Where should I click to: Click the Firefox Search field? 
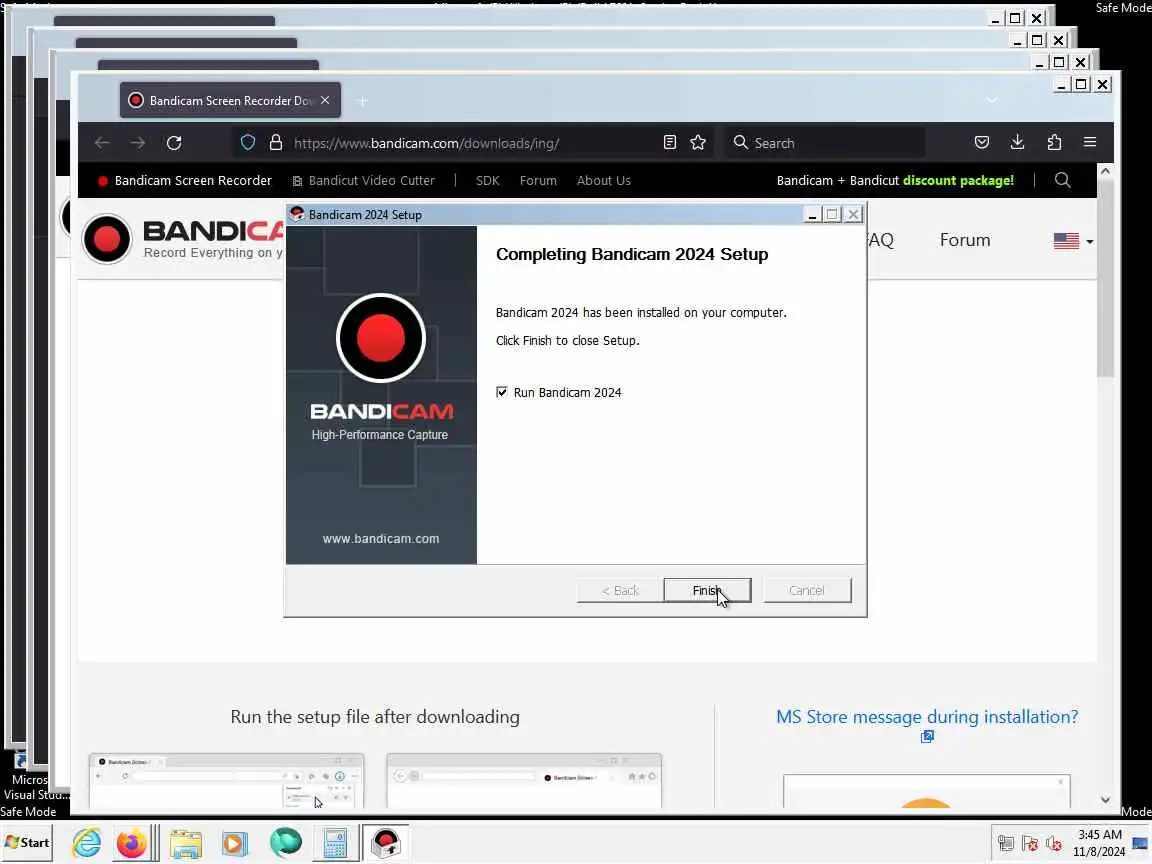click(x=823, y=143)
